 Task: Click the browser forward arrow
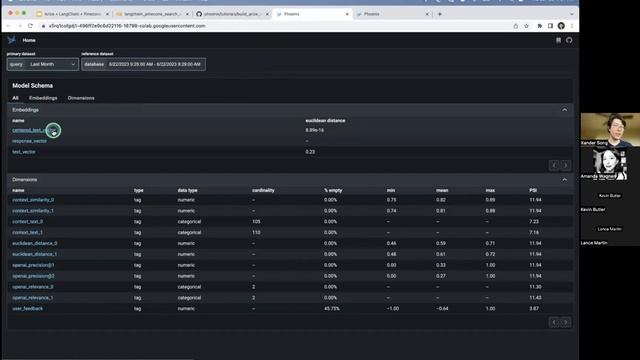point(19,26)
